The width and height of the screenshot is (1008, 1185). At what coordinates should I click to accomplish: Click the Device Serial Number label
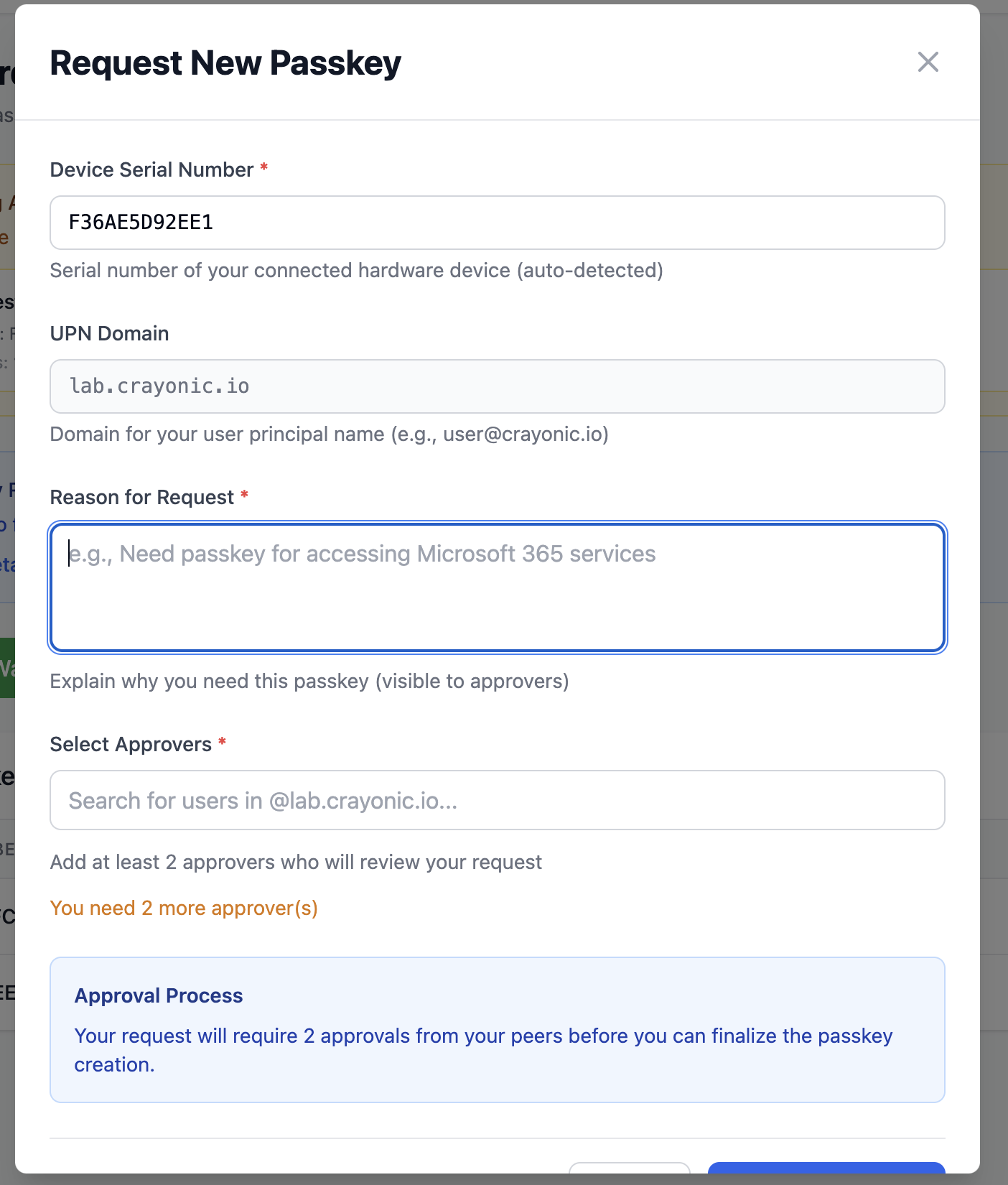coord(151,169)
